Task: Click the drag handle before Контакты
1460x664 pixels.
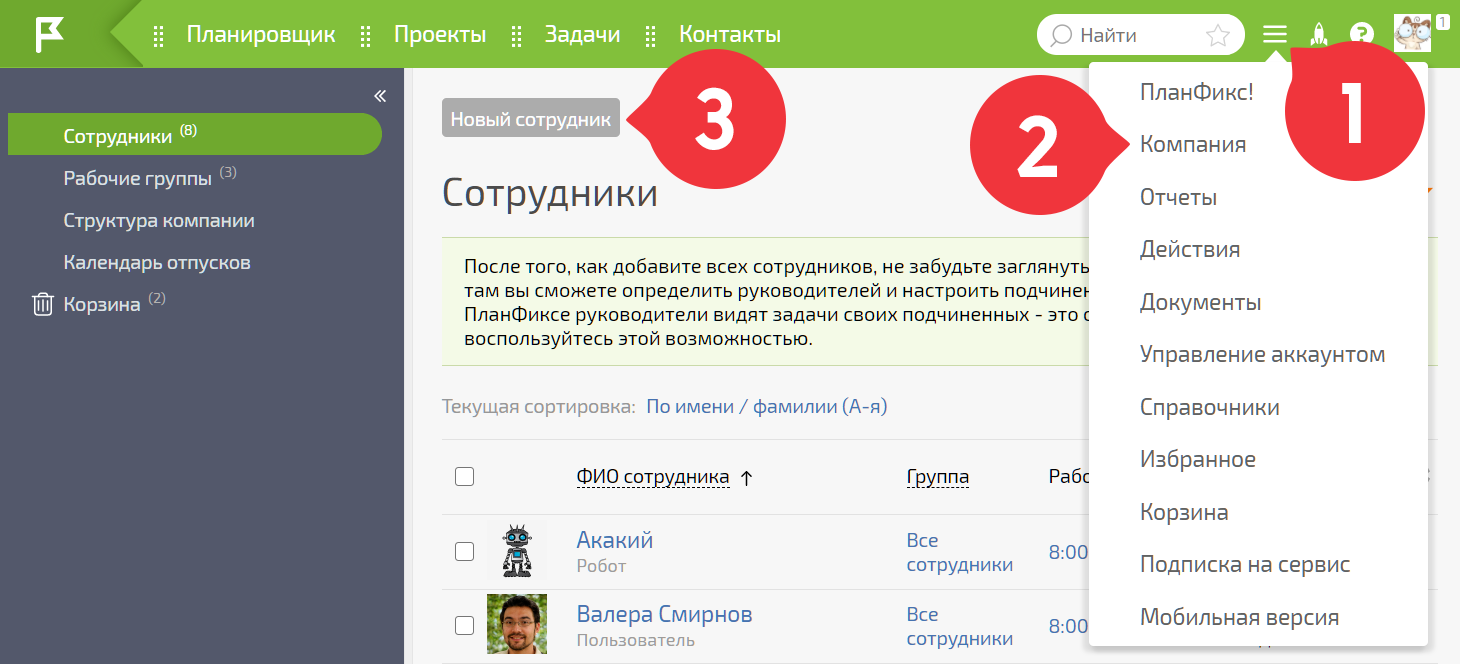Action: (650, 36)
